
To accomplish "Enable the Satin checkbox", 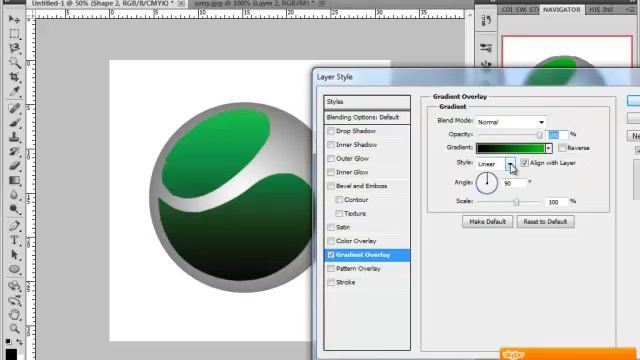I will click(331, 227).
